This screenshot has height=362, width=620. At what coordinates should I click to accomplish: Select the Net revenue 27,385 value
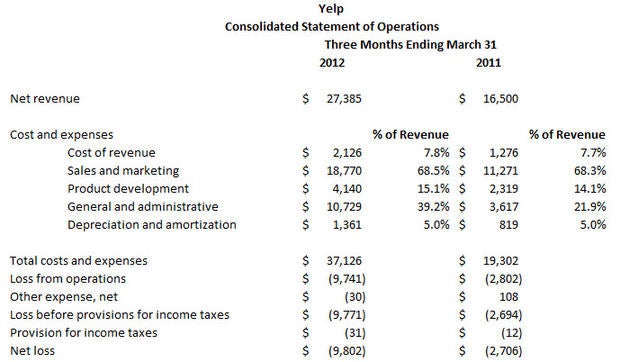click(x=344, y=99)
